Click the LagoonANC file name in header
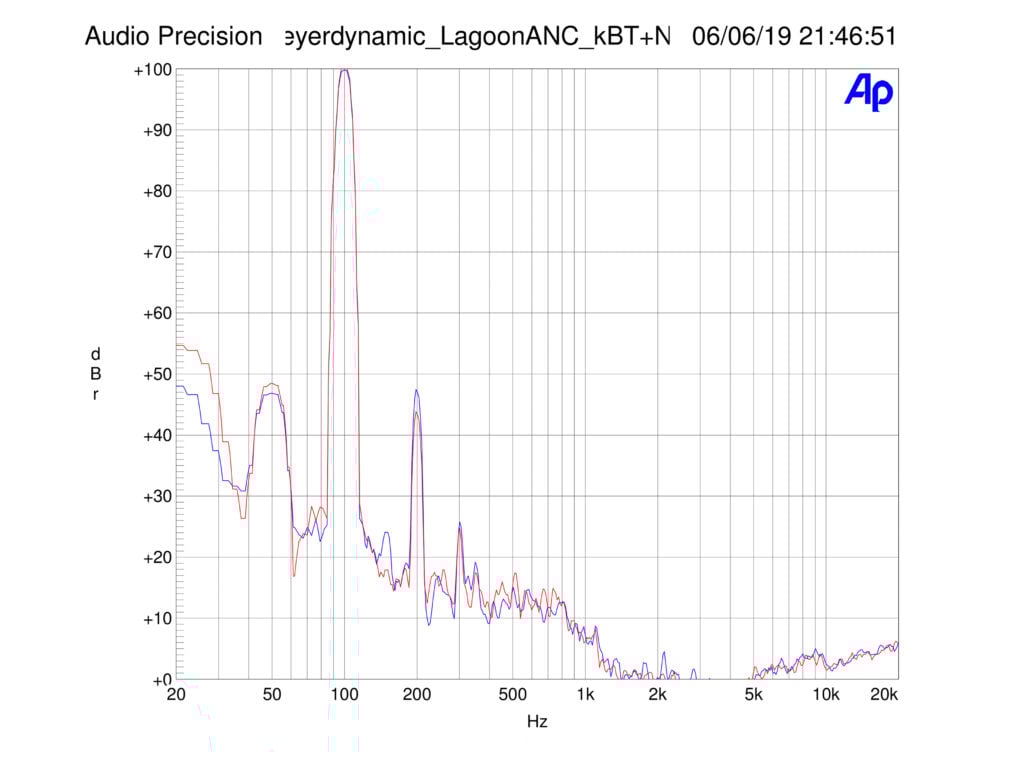 (x=476, y=37)
